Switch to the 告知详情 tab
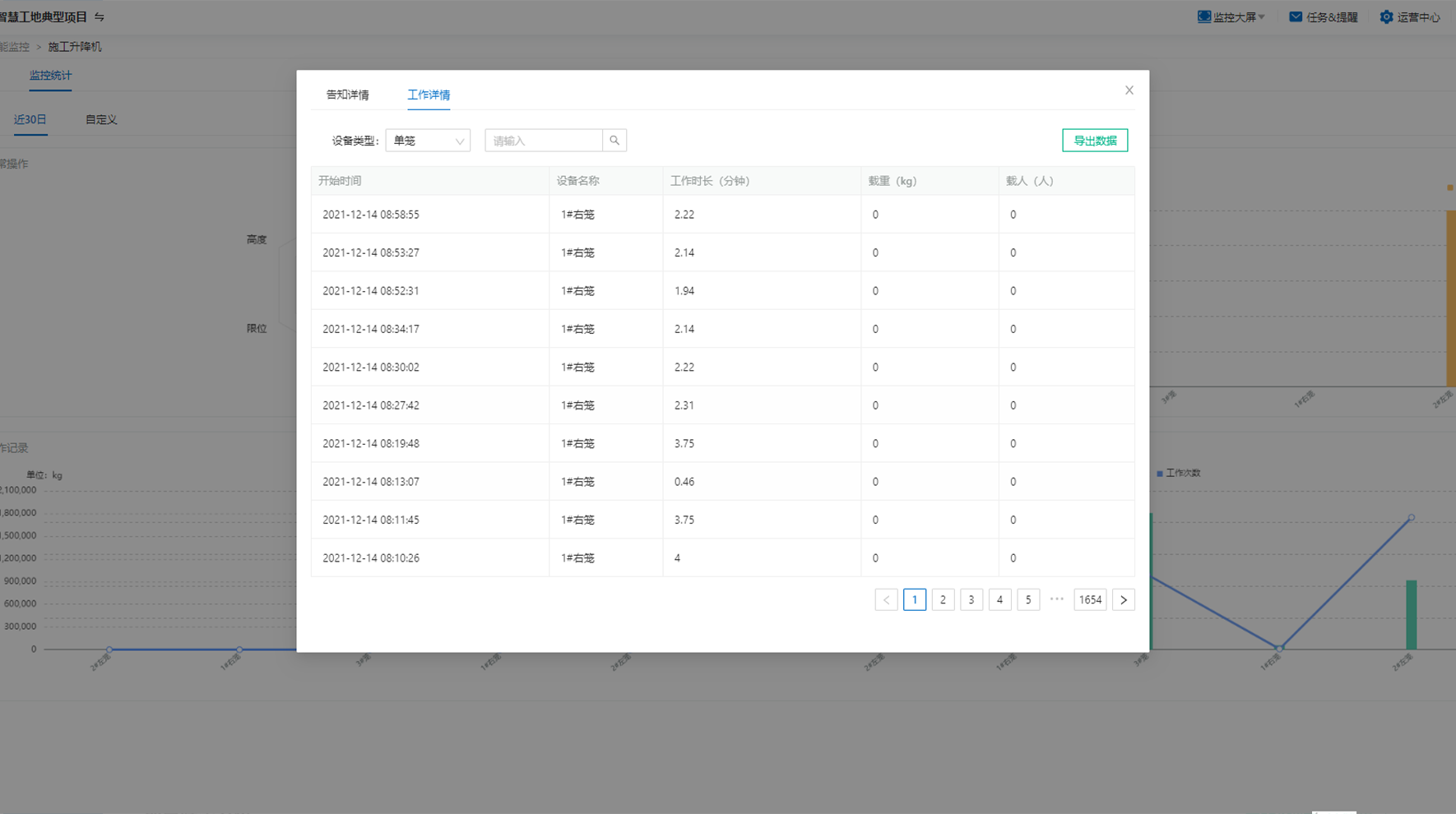Screen dimensions: 1456x814 click(x=347, y=95)
